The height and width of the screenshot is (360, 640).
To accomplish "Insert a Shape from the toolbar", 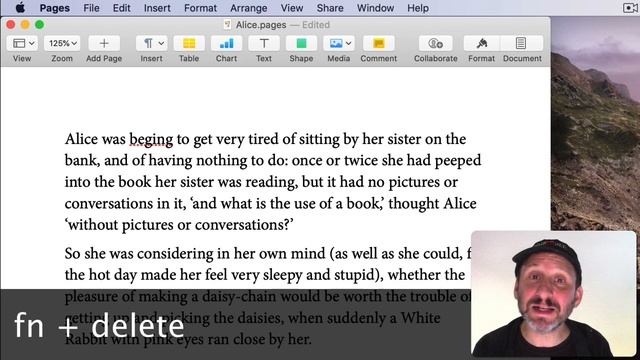I will [301, 43].
